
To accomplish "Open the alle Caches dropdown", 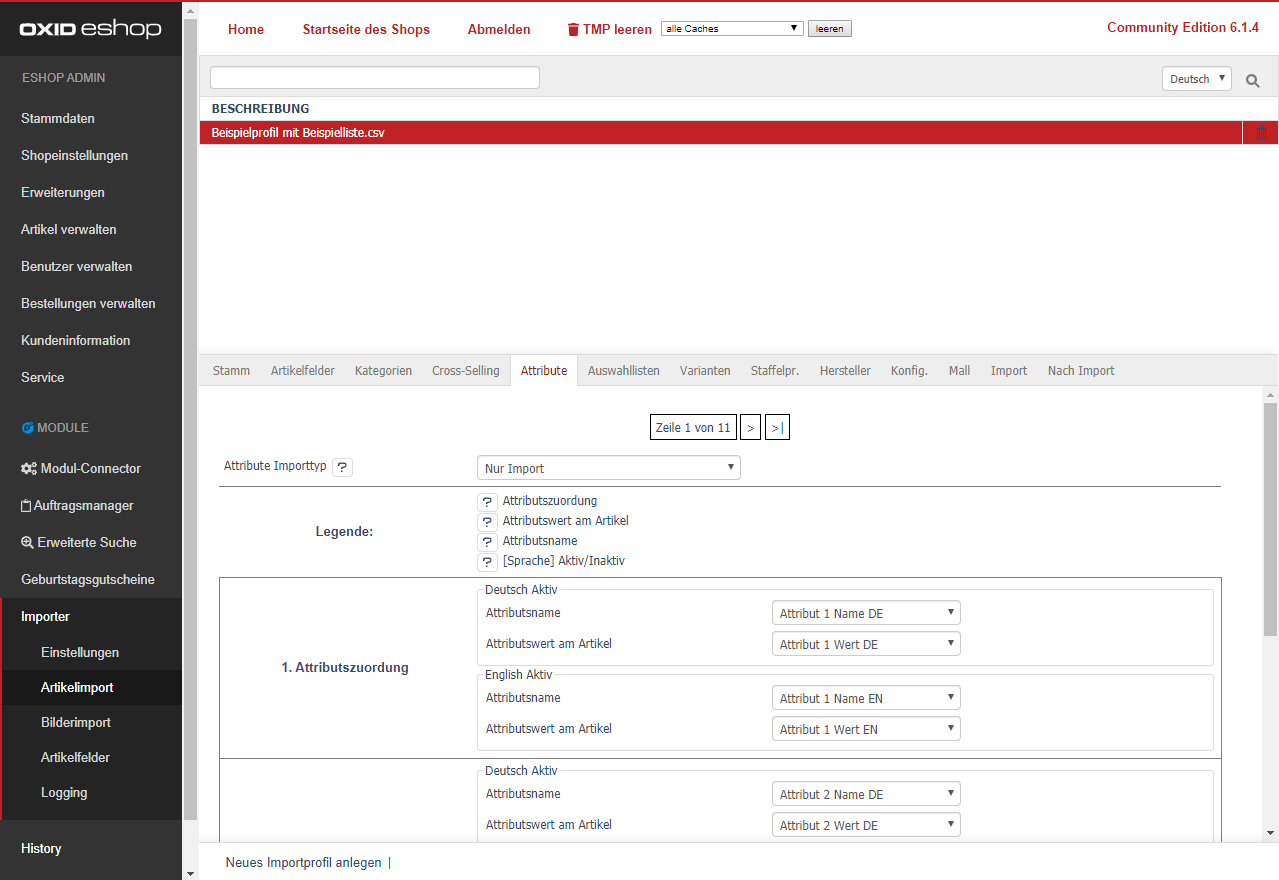I will [x=732, y=29].
